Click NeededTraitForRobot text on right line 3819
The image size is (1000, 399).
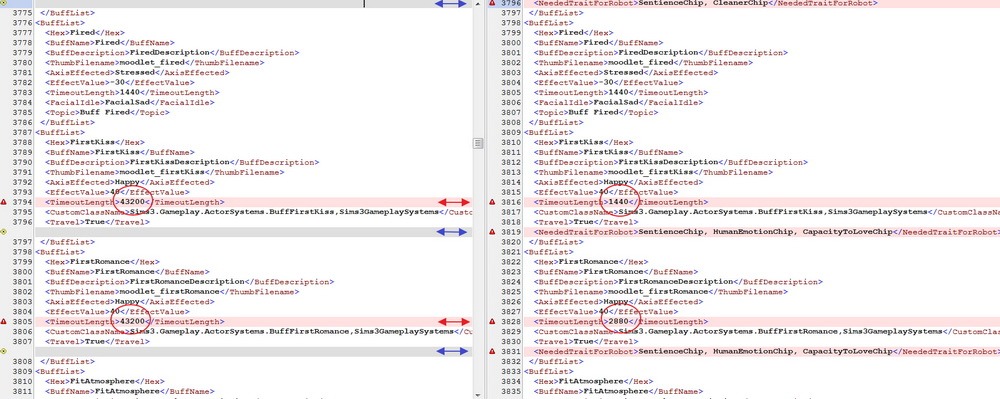click(766, 232)
